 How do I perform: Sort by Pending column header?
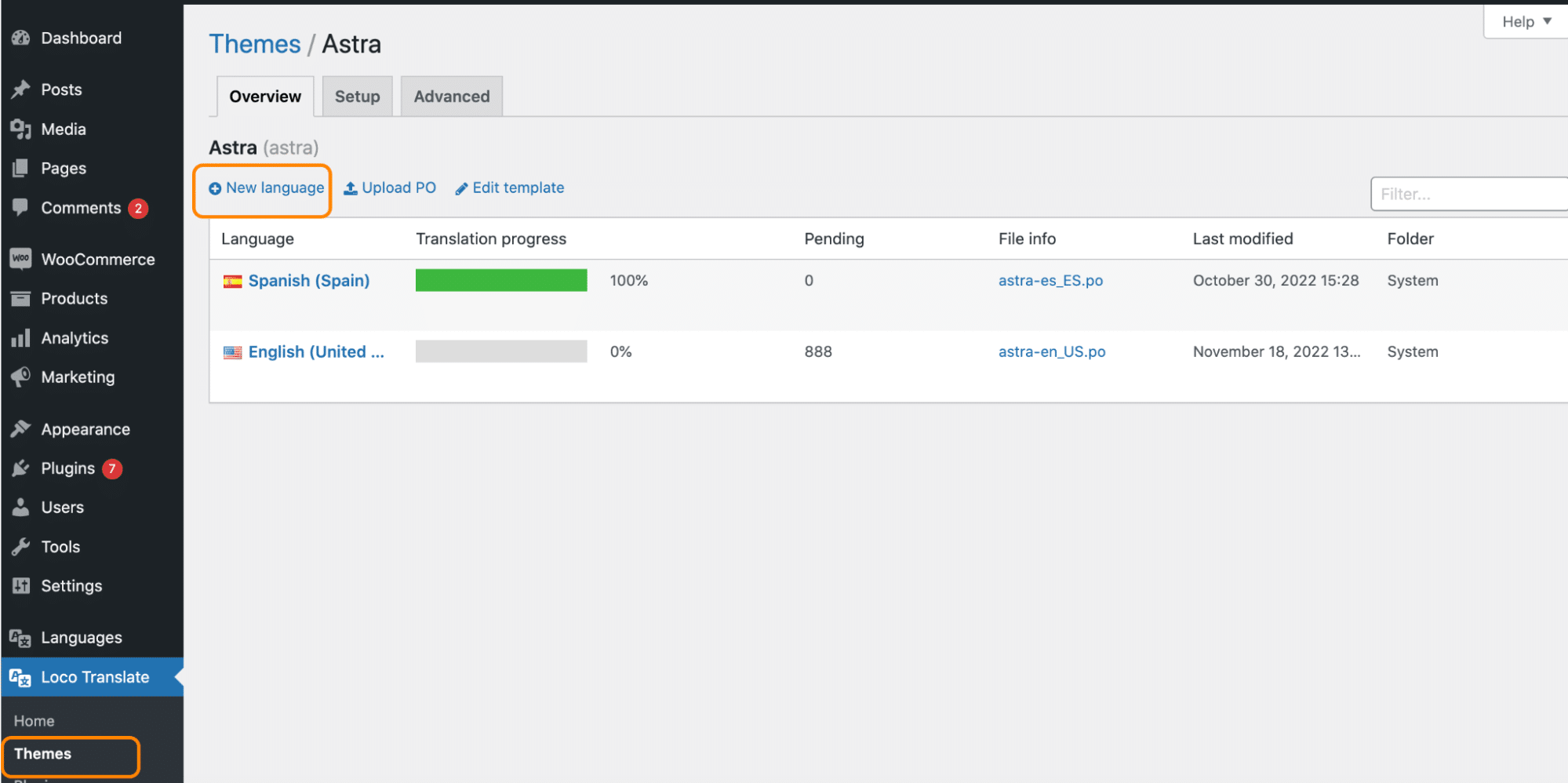point(834,239)
